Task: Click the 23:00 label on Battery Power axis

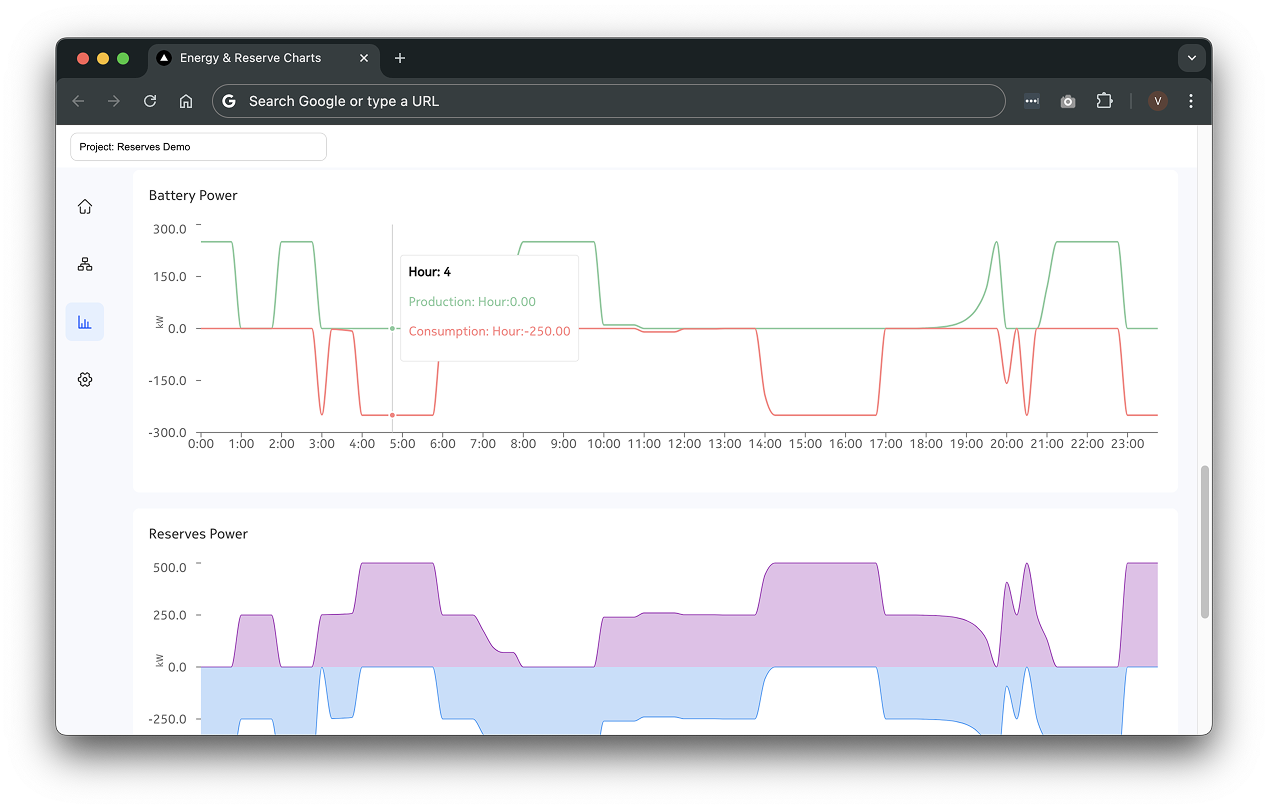Action: click(1127, 444)
